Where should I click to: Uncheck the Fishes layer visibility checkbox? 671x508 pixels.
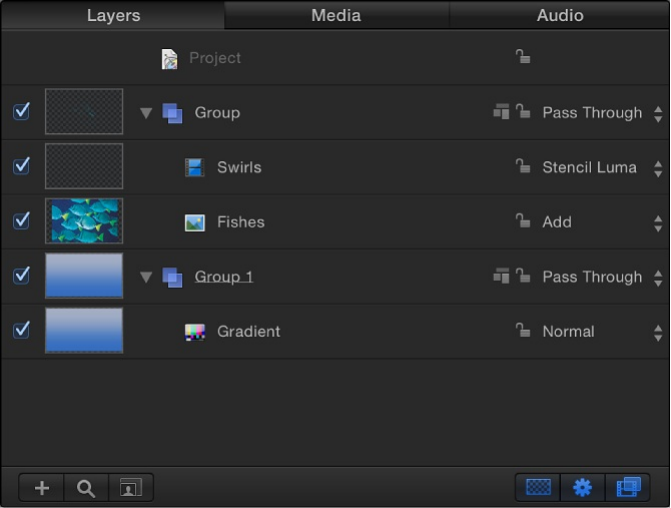[x=21, y=221]
